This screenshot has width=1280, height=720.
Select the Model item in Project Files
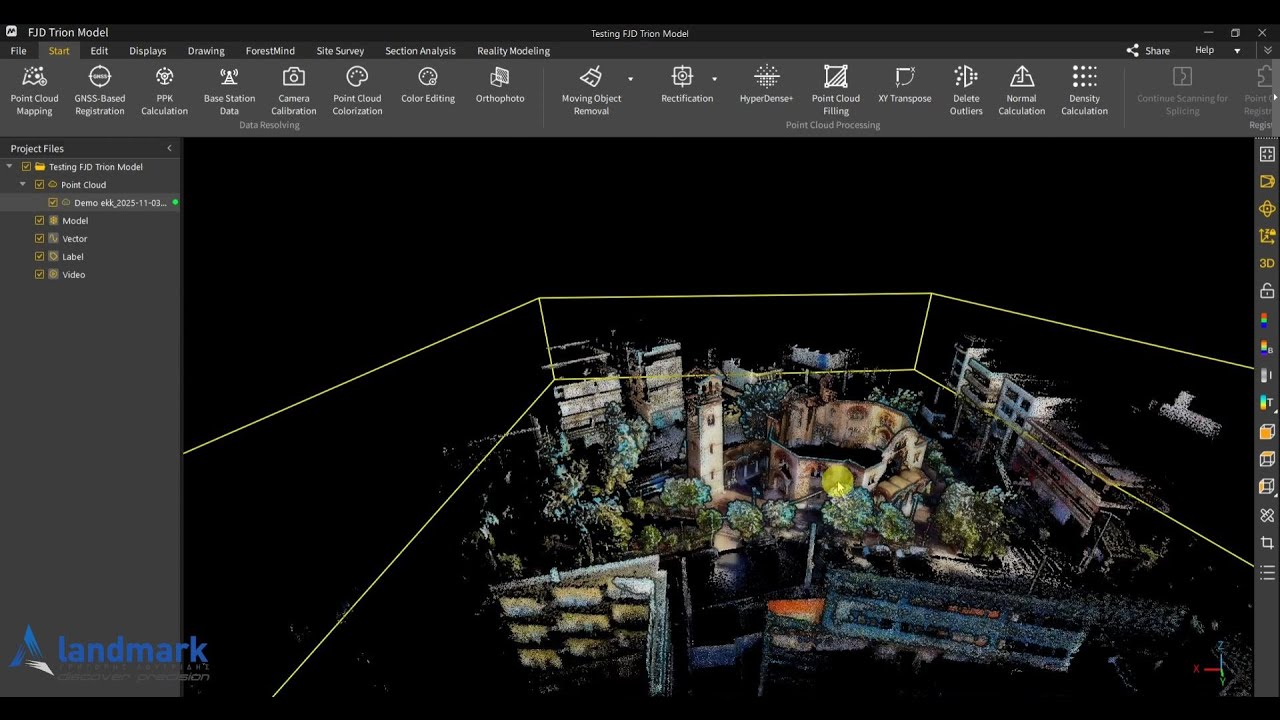click(x=75, y=221)
